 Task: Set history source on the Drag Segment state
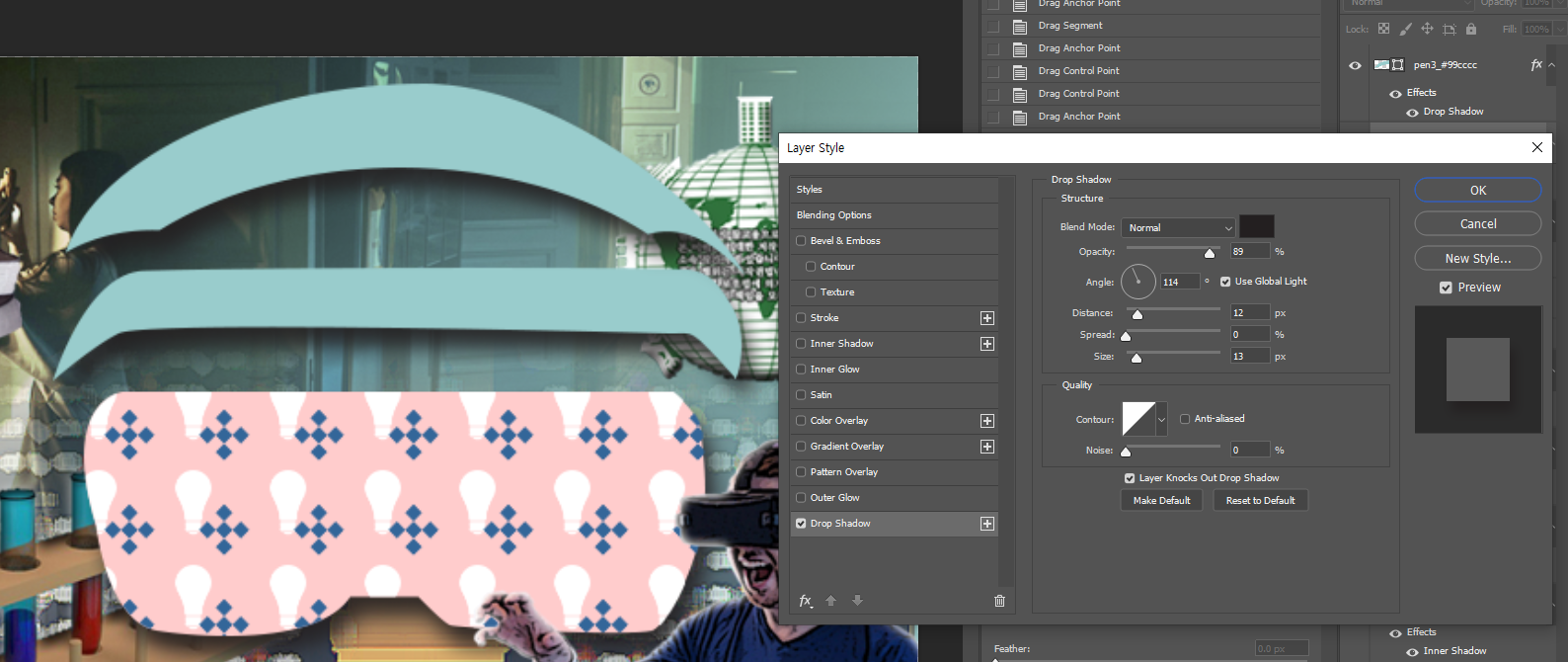pyautogui.click(x=993, y=26)
